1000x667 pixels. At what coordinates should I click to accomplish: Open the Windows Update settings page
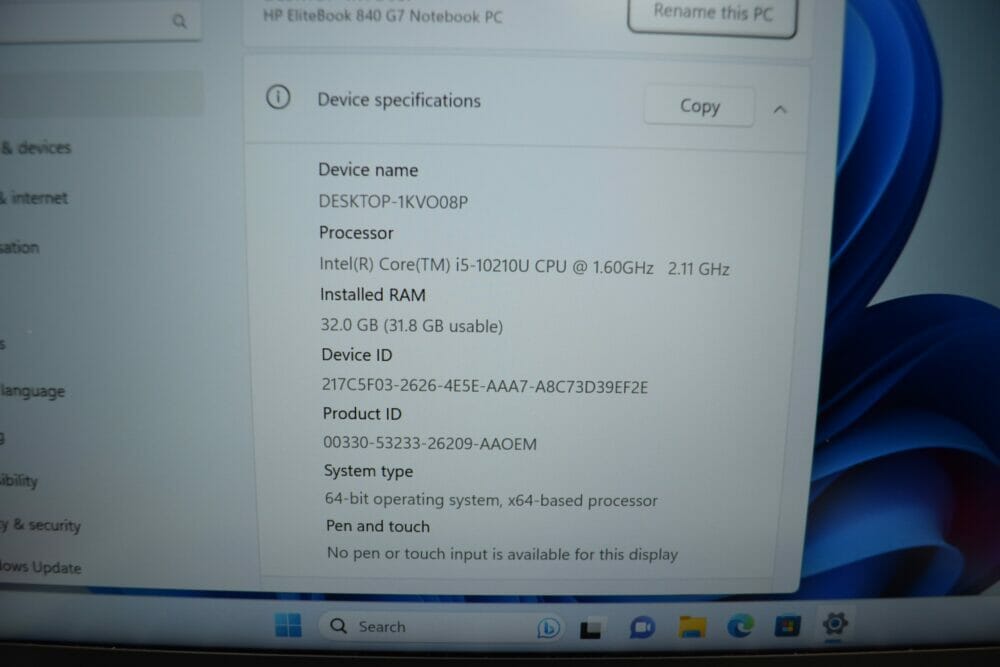(x=40, y=567)
